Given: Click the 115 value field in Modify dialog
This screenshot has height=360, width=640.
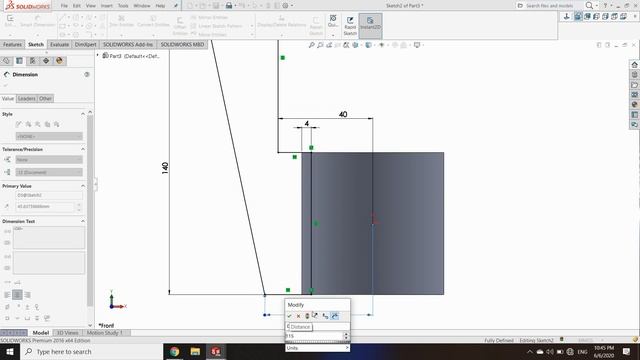Looking at the screenshot, I should coord(314,336).
